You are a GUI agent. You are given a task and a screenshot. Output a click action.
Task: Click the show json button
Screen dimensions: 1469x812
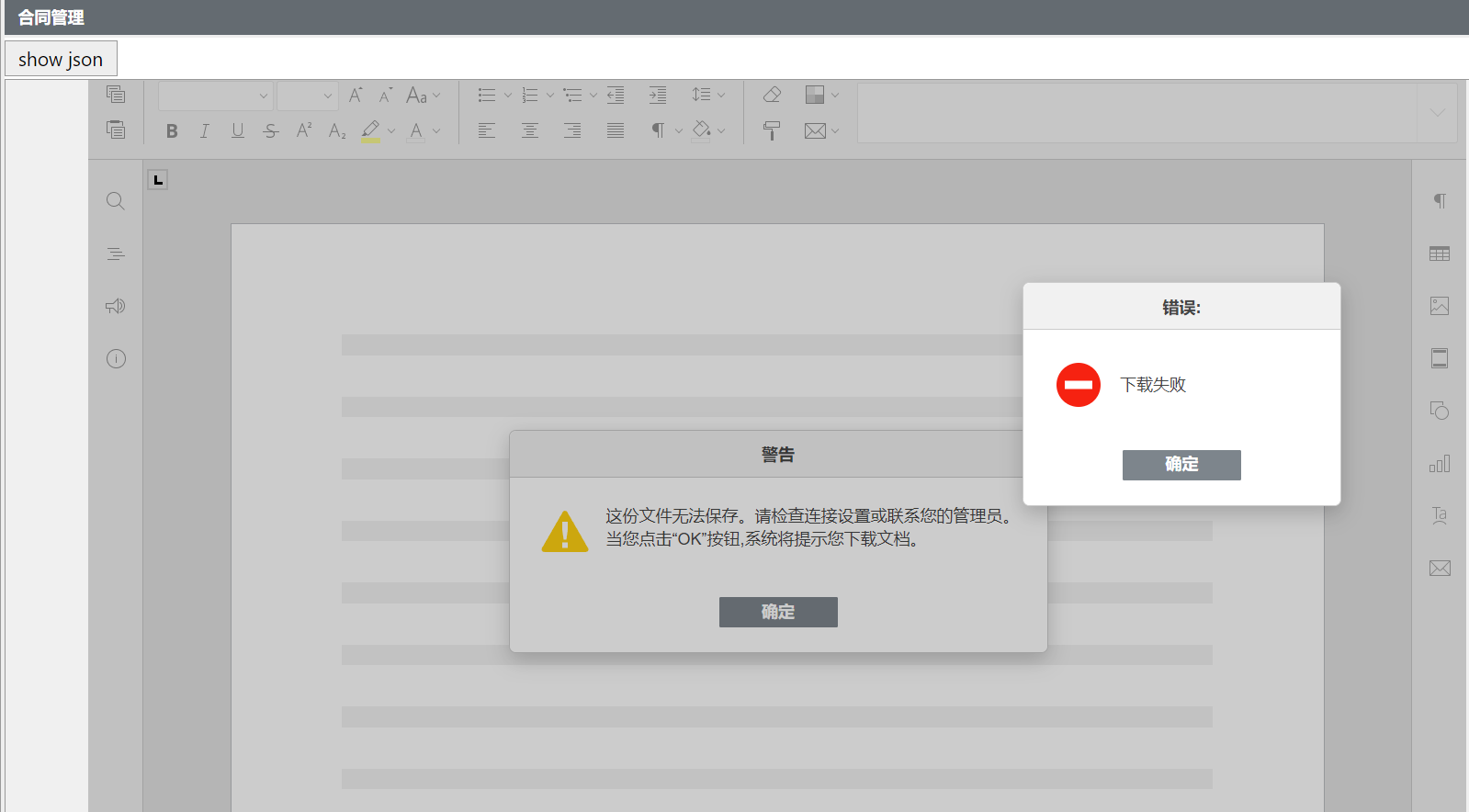point(61,59)
